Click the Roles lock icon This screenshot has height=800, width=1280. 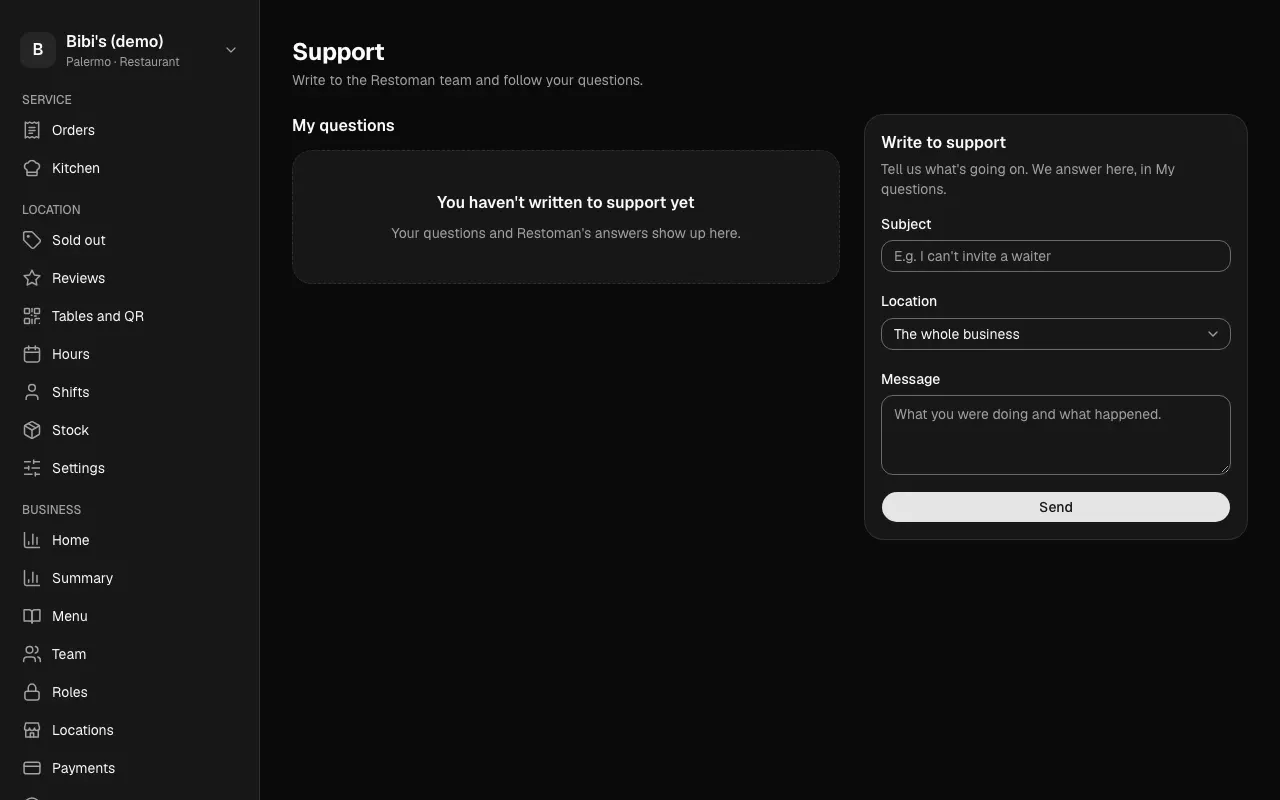(x=32, y=692)
